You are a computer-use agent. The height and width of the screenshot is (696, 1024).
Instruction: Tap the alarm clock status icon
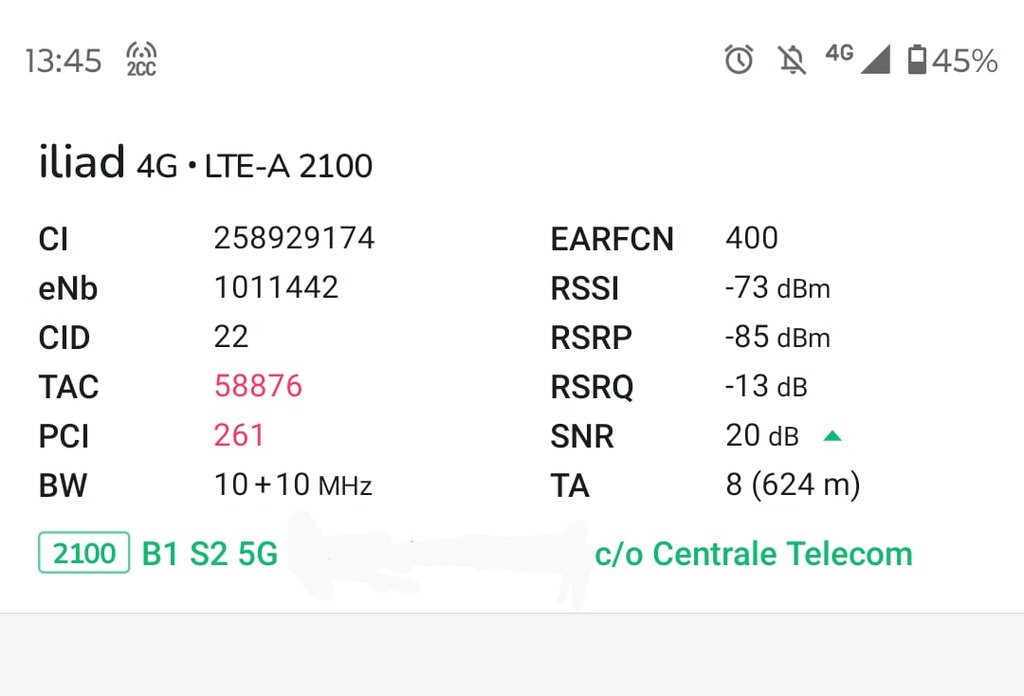[739, 59]
